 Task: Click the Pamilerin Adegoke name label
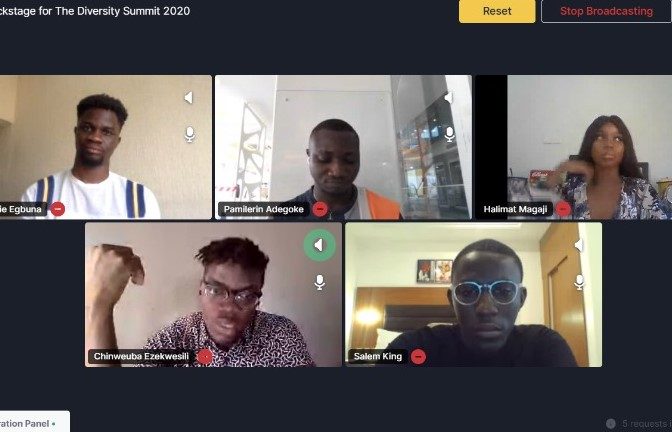(264, 209)
